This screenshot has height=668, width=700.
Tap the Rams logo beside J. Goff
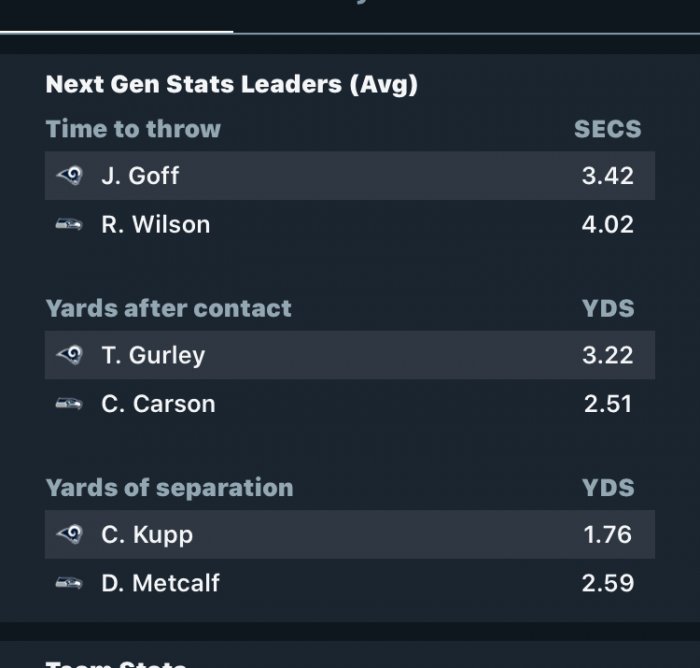69,175
